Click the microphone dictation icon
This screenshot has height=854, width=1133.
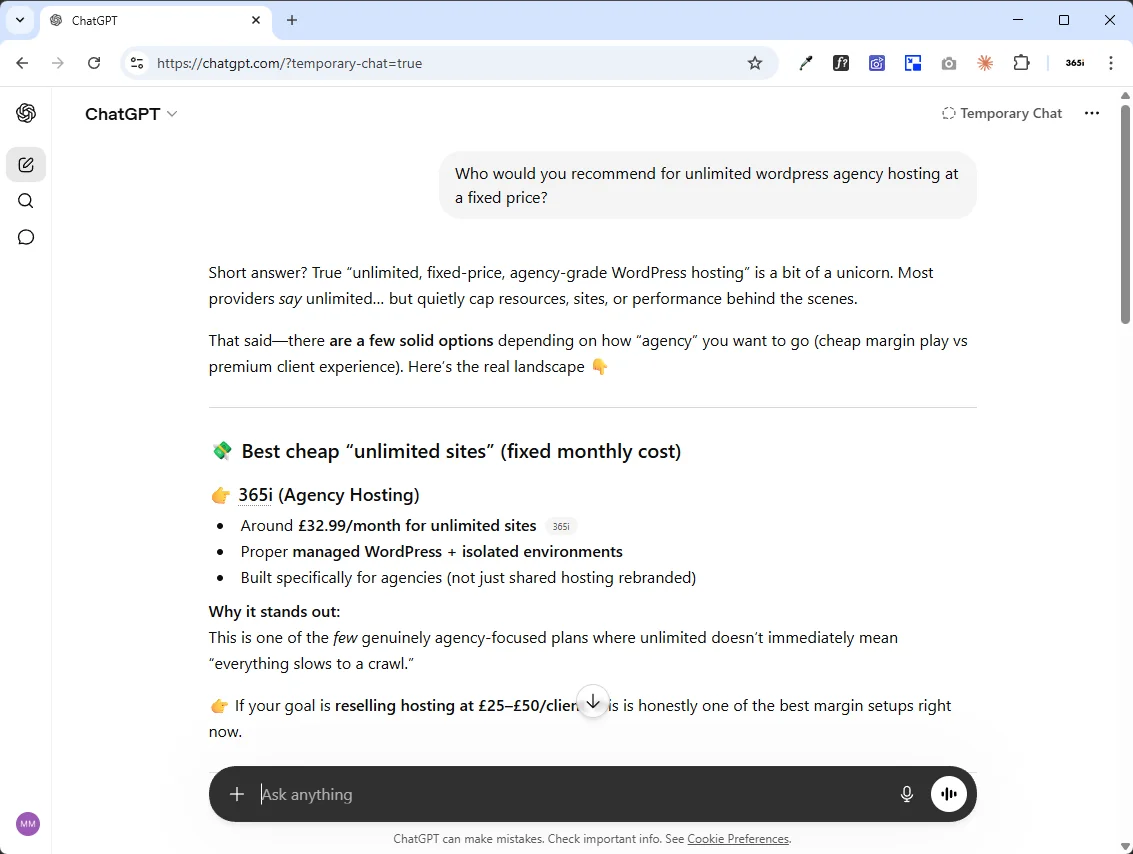pyautogui.click(x=907, y=794)
